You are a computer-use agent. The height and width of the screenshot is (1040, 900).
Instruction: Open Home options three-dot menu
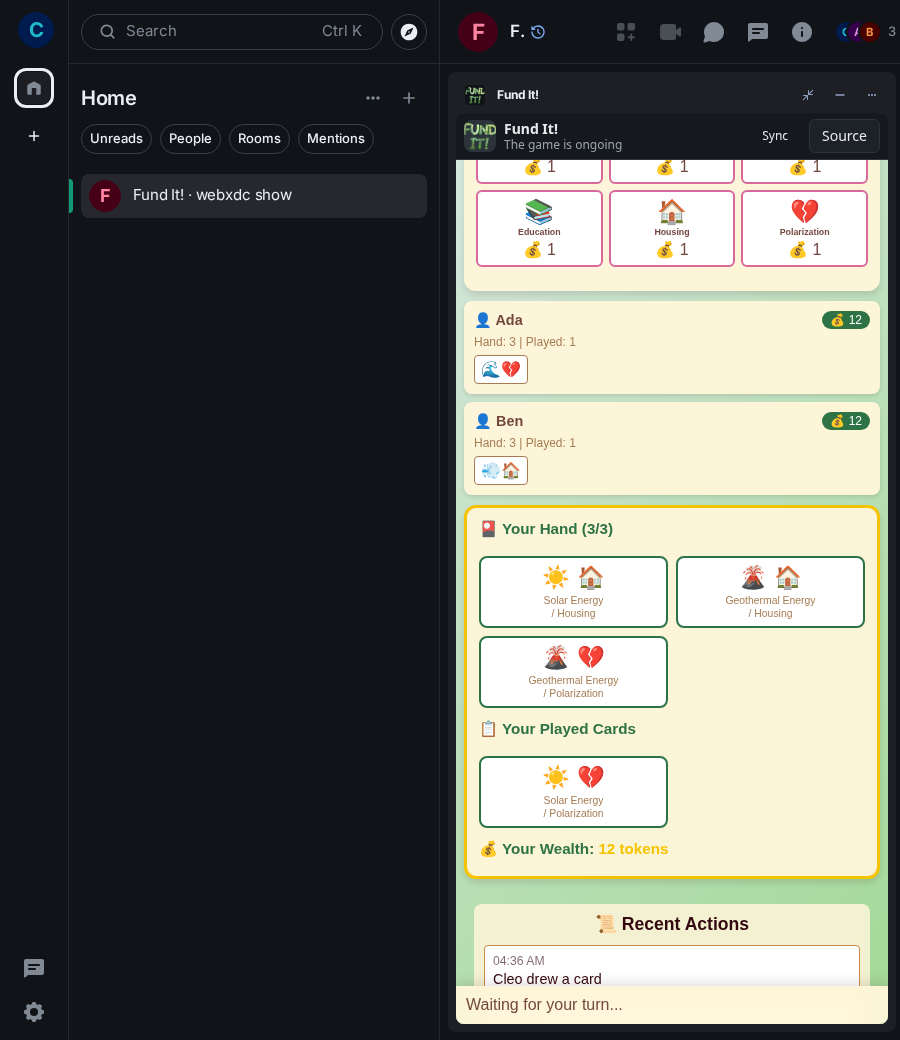click(x=373, y=98)
